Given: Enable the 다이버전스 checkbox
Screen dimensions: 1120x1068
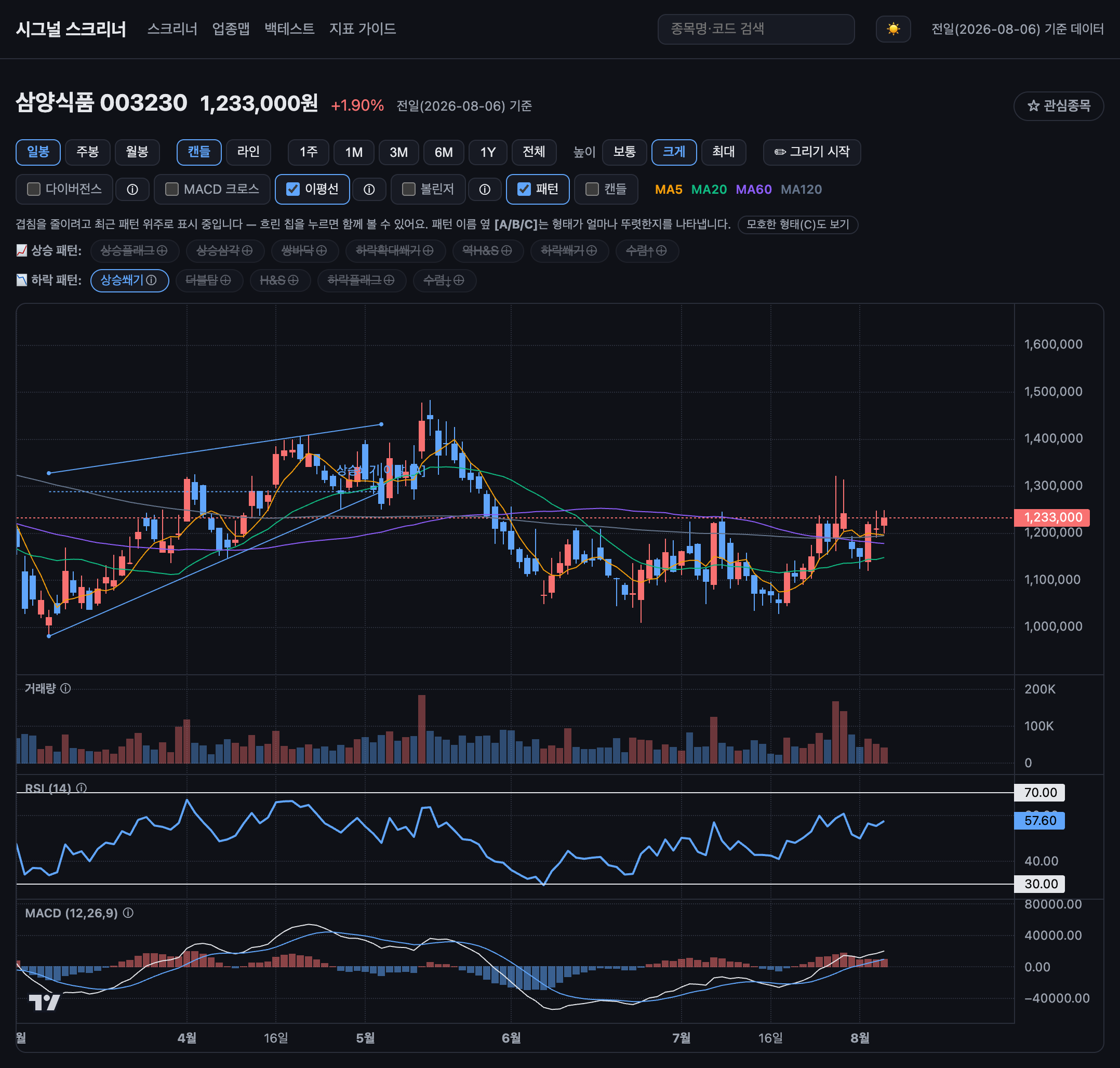Looking at the screenshot, I should (34, 189).
